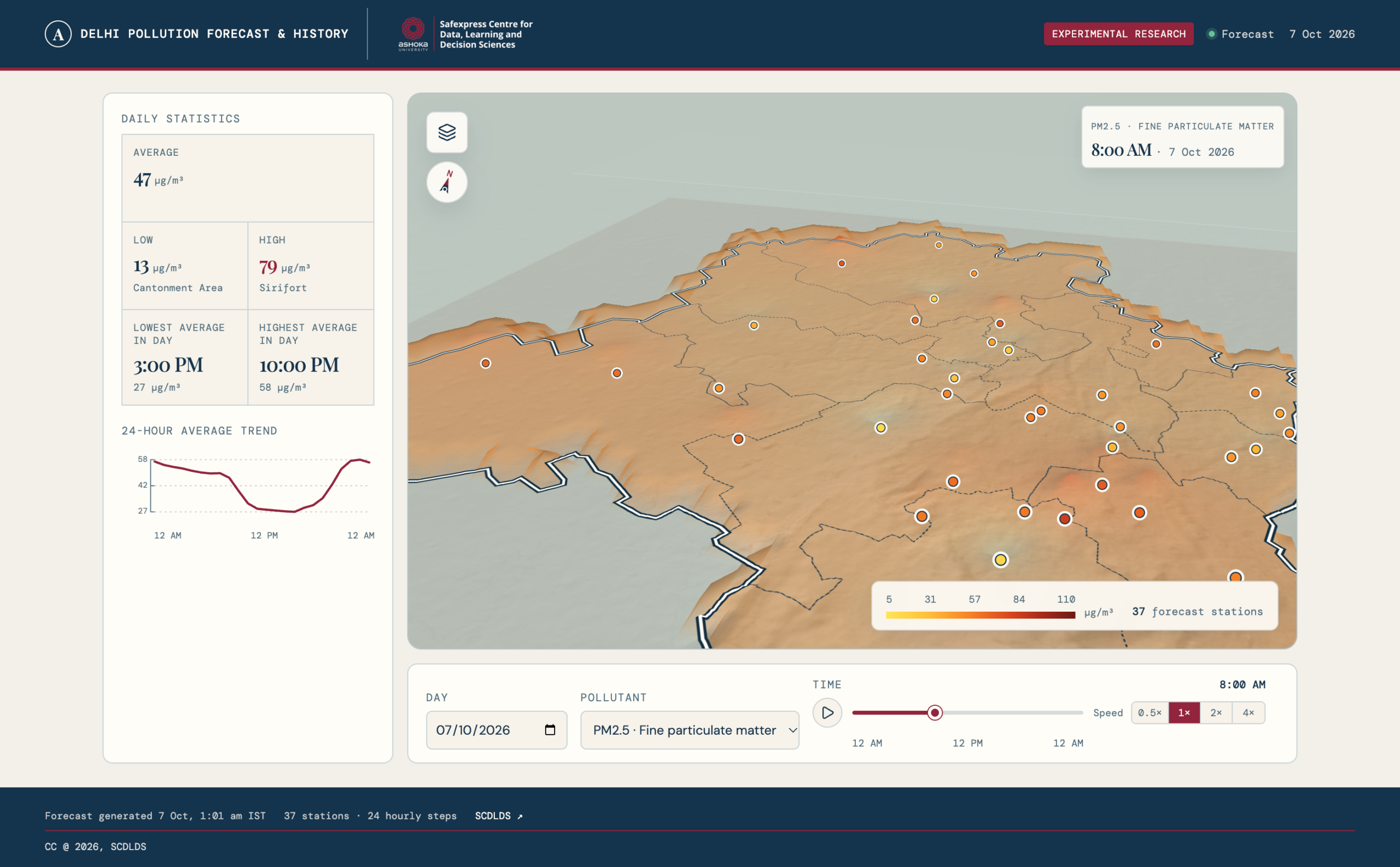
Task: Click the 'CC @ 2026, SCDLDS' footer text
Action: point(95,846)
